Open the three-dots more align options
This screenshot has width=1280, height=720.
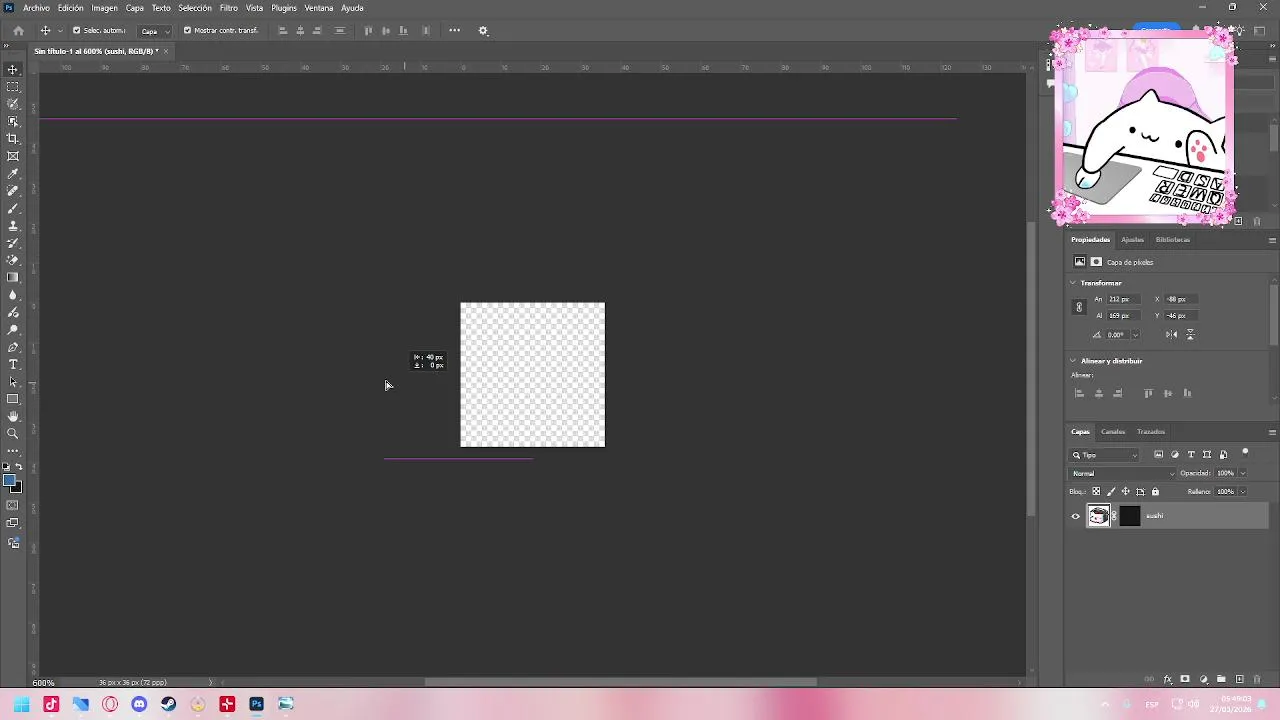[454, 30]
